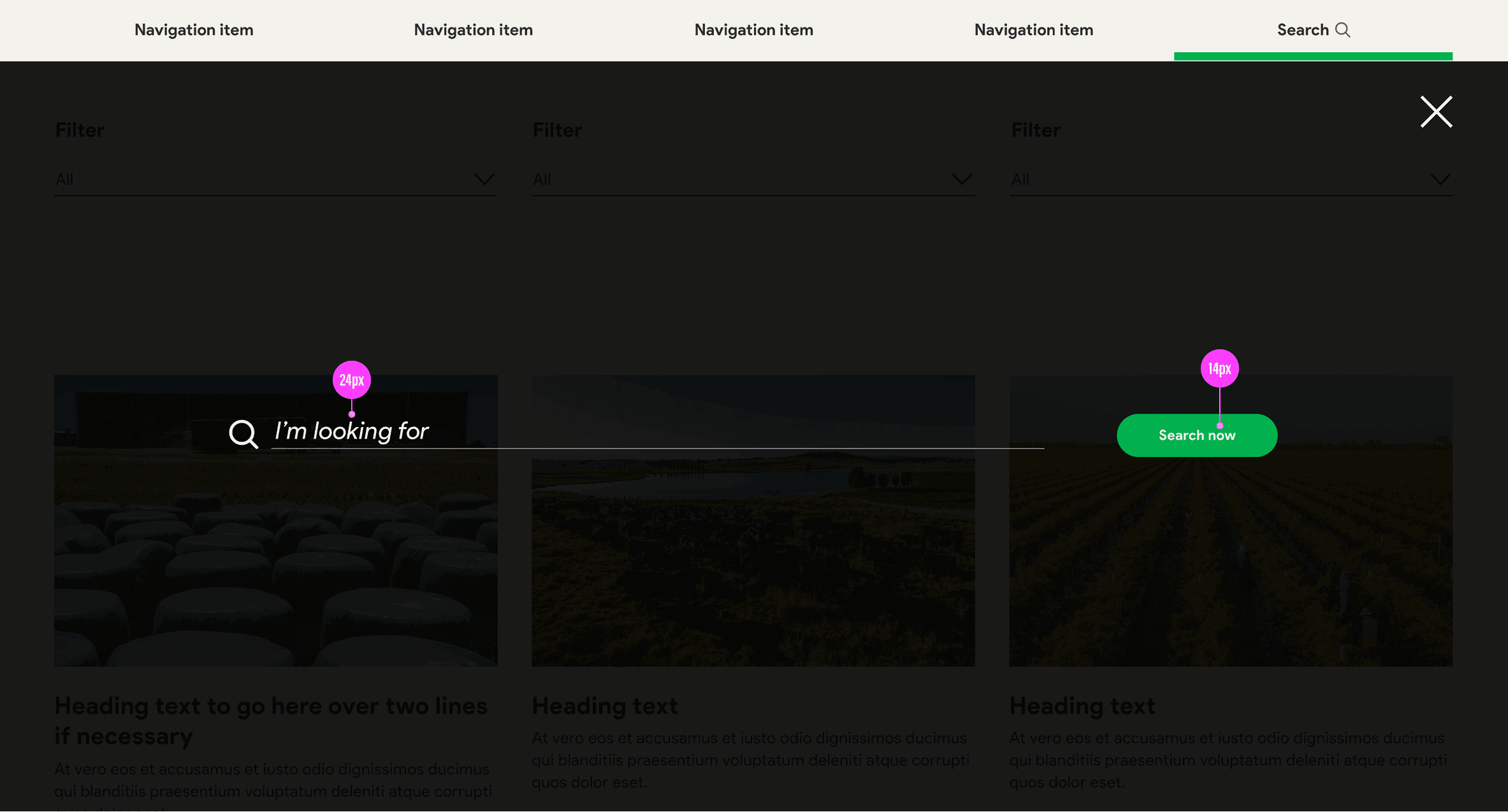This screenshot has width=1508, height=812.
Task: Expand the first Filter dropdown chevron
Action: point(484,179)
